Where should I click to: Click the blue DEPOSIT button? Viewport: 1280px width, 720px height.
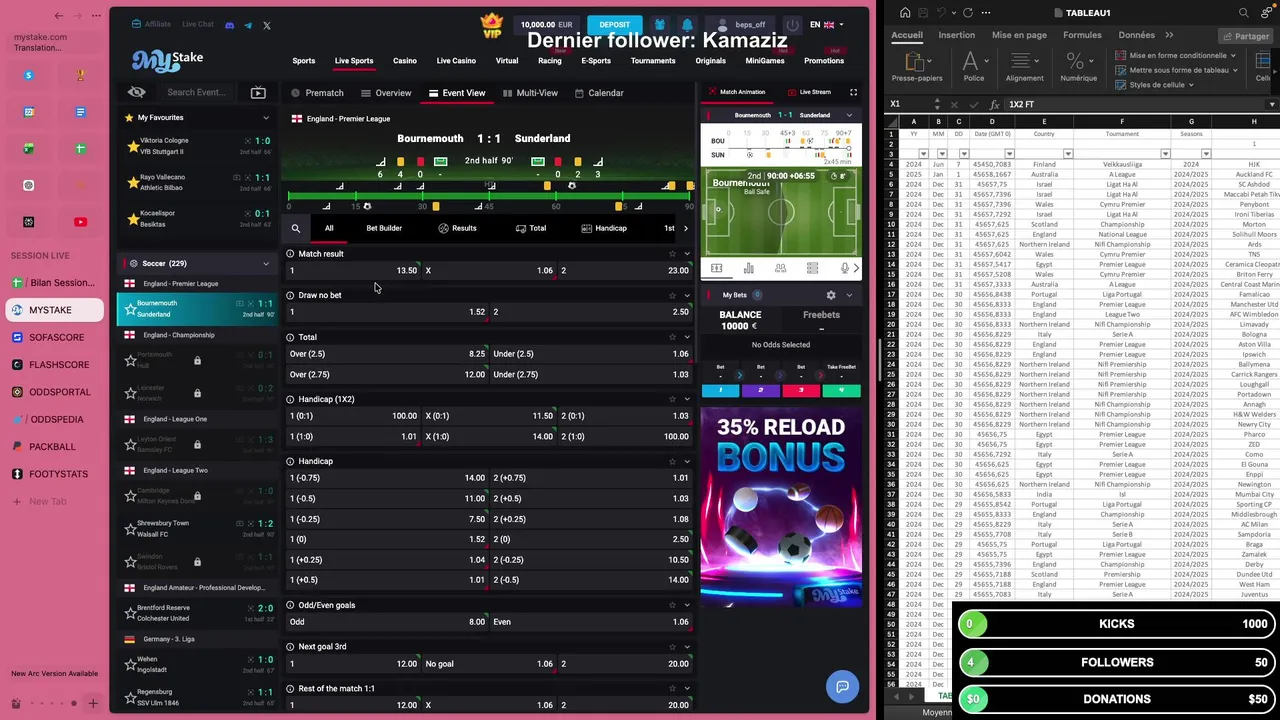(615, 25)
